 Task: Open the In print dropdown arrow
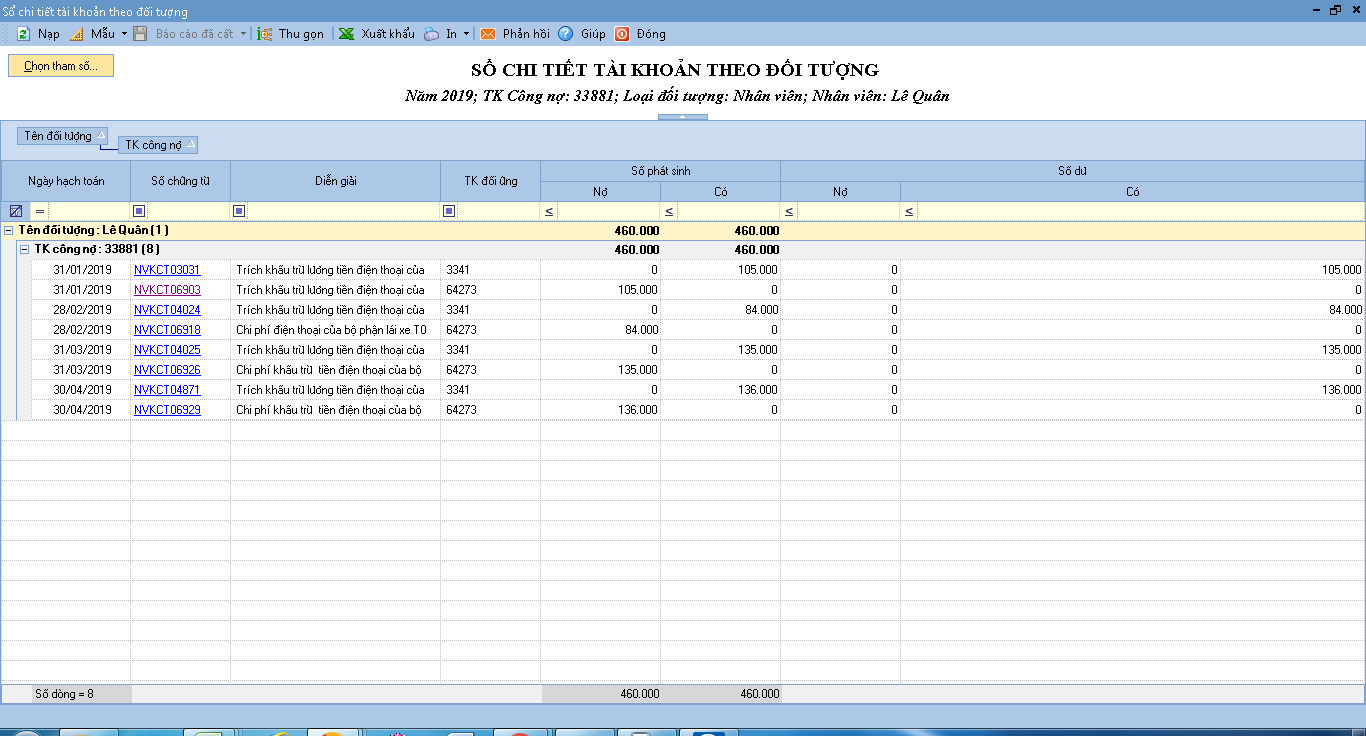click(x=466, y=34)
